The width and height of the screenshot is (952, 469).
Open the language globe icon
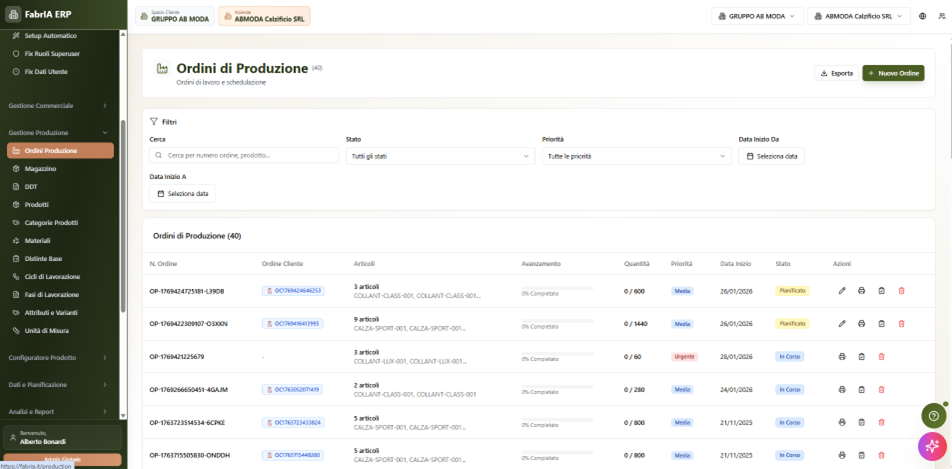pos(923,16)
